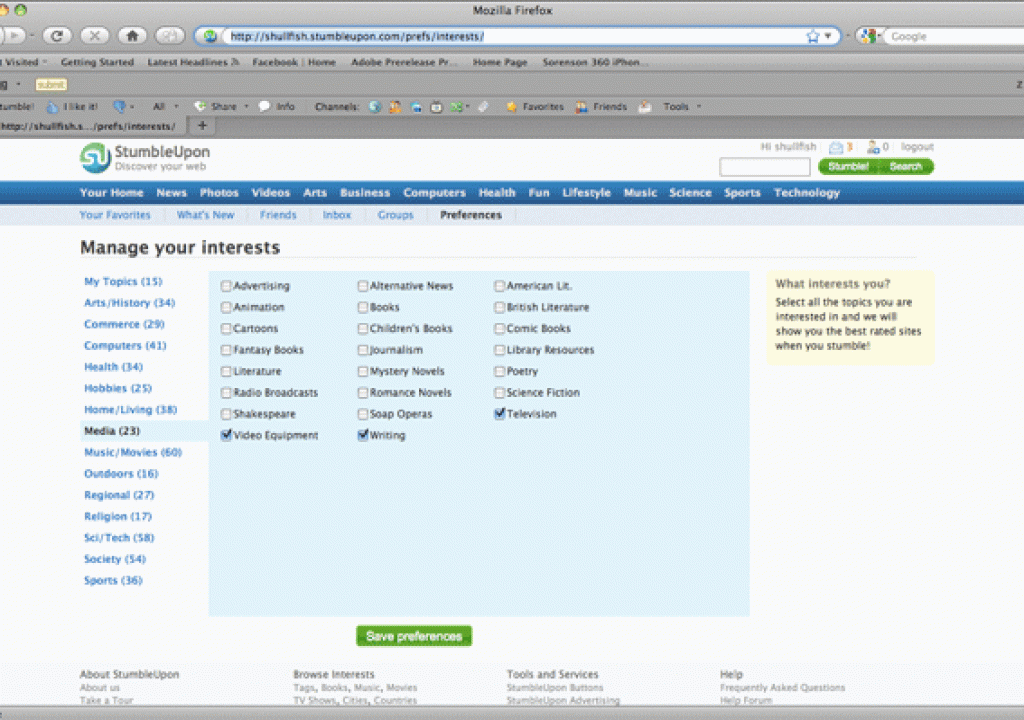Image resolution: width=1024 pixels, height=720 pixels.
Task: Open Frequently Asked Questions footer link
Action: tap(782, 687)
